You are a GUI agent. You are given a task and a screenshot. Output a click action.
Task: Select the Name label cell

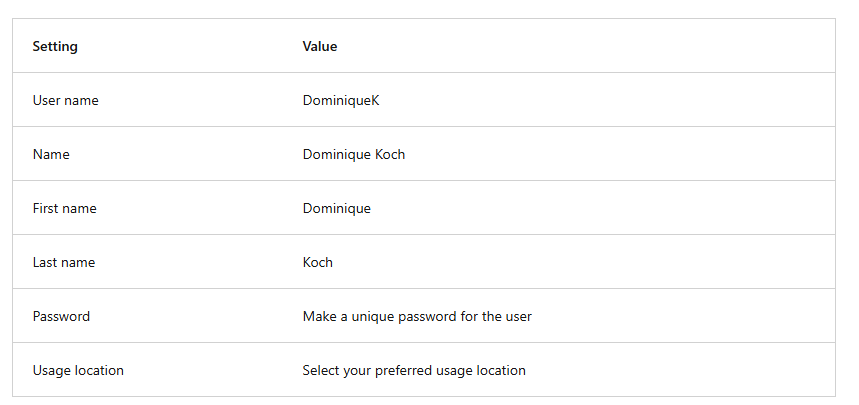(x=51, y=154)
